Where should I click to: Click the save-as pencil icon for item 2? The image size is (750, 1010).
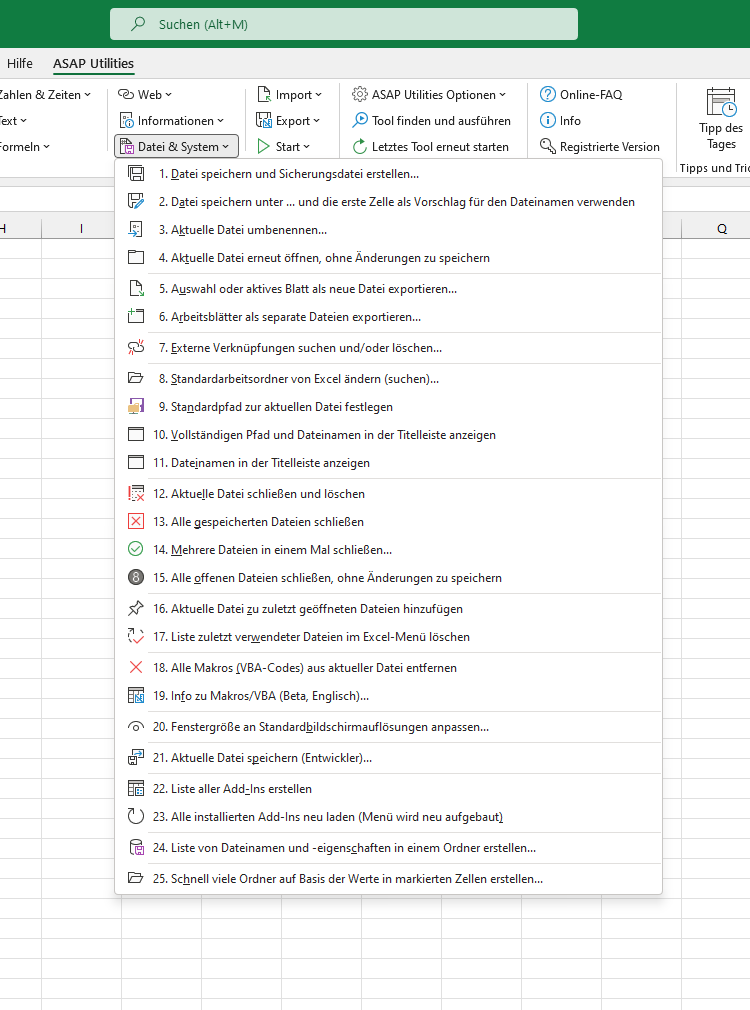(136, 202)
